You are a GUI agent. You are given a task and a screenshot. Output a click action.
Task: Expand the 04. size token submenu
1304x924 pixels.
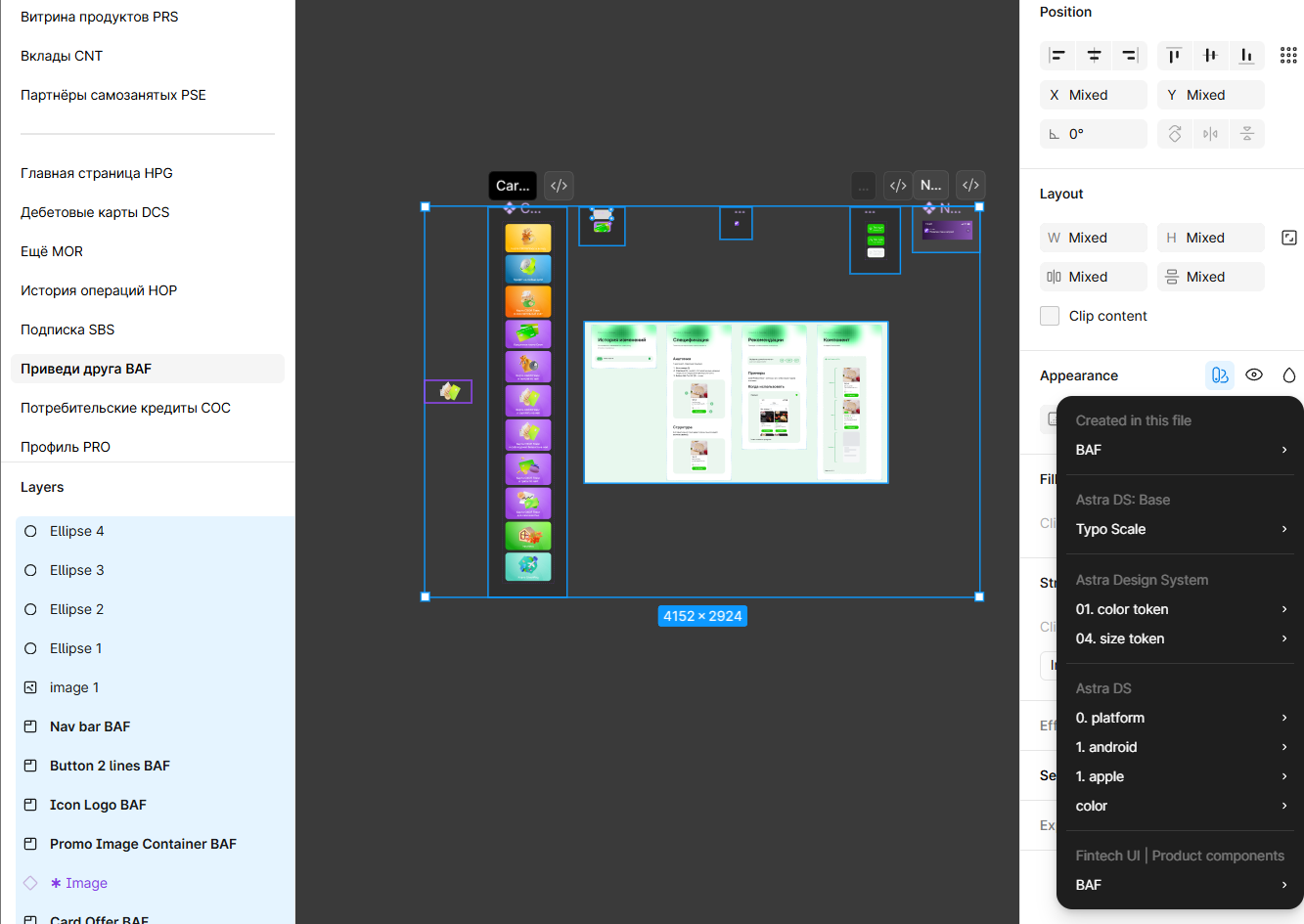point(1181,638)
